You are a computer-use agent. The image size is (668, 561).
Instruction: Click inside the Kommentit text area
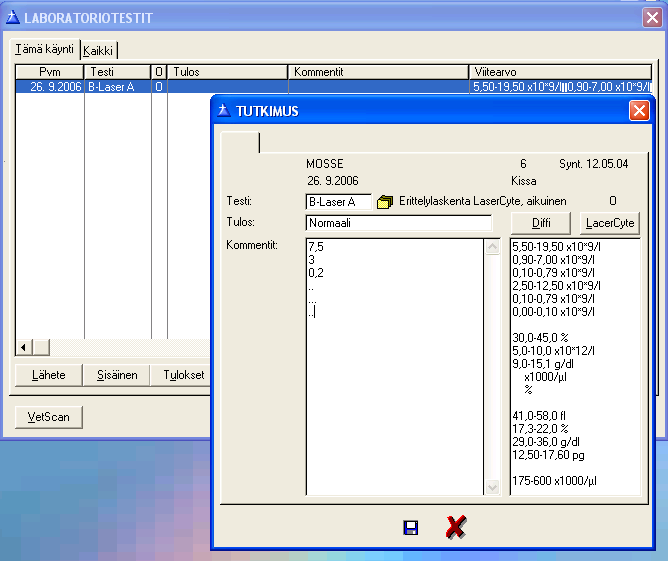point(394,366)
